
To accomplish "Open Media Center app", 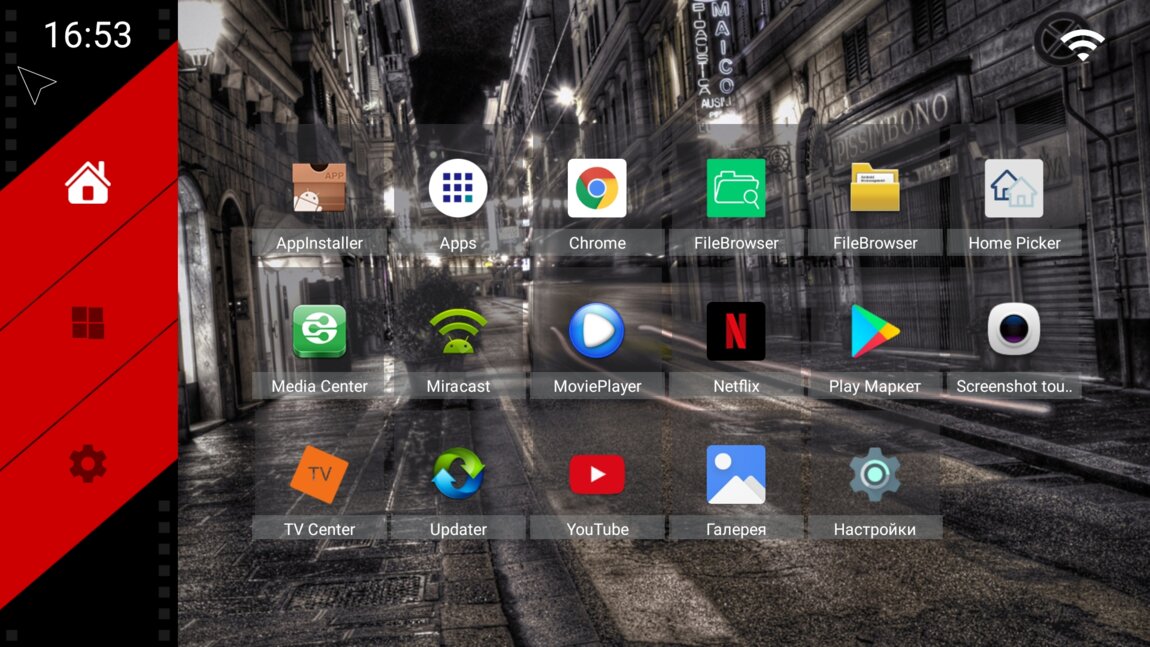I will coord(319,332).
